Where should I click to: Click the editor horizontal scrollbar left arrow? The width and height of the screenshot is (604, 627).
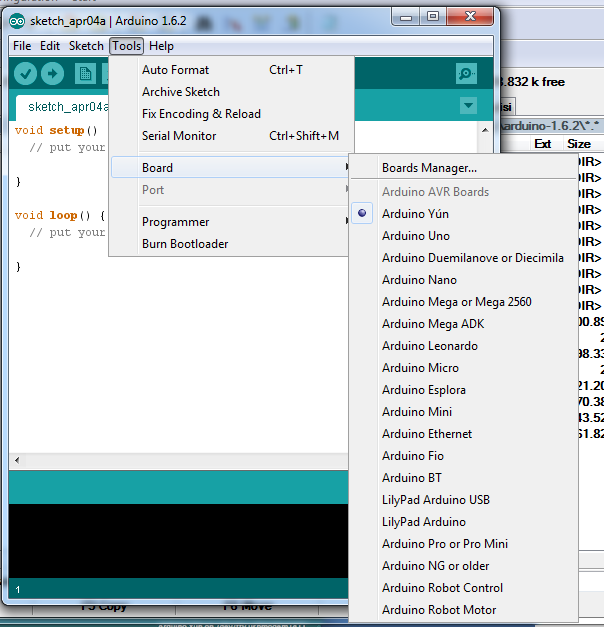pyautogui.click(x=17, y=461)
